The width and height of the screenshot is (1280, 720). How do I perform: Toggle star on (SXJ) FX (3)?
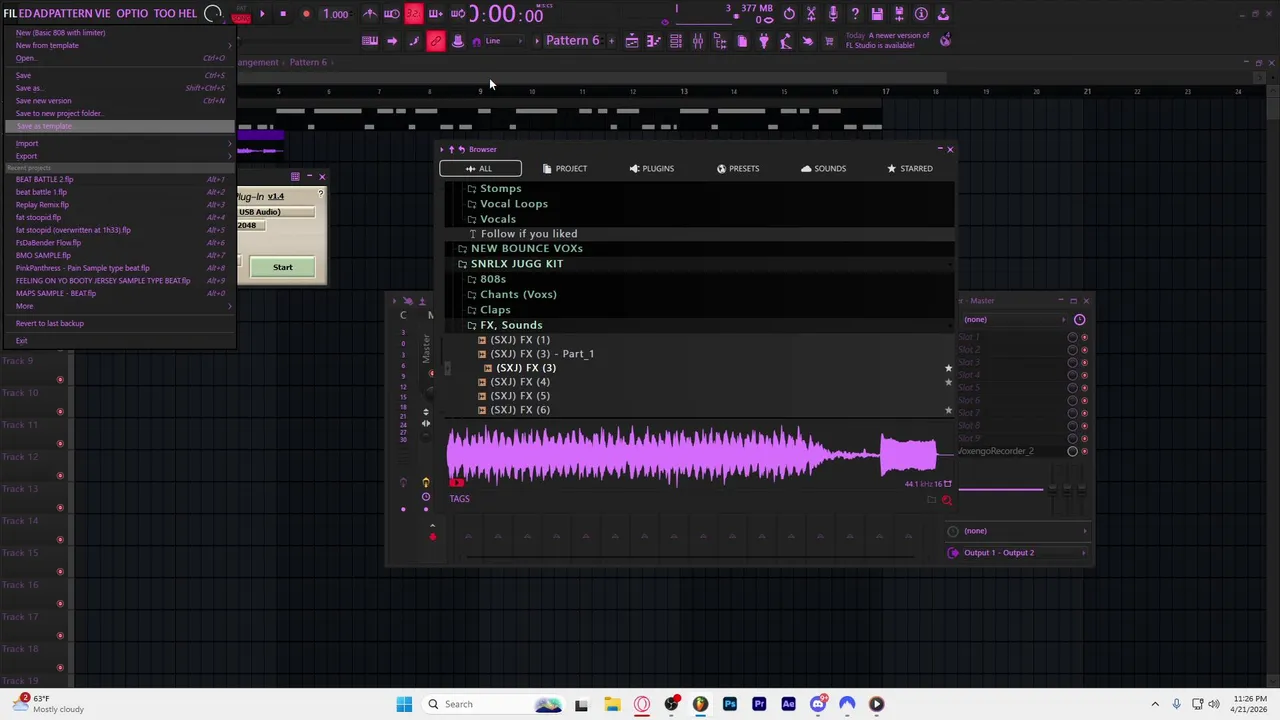(x=948, y=368)
